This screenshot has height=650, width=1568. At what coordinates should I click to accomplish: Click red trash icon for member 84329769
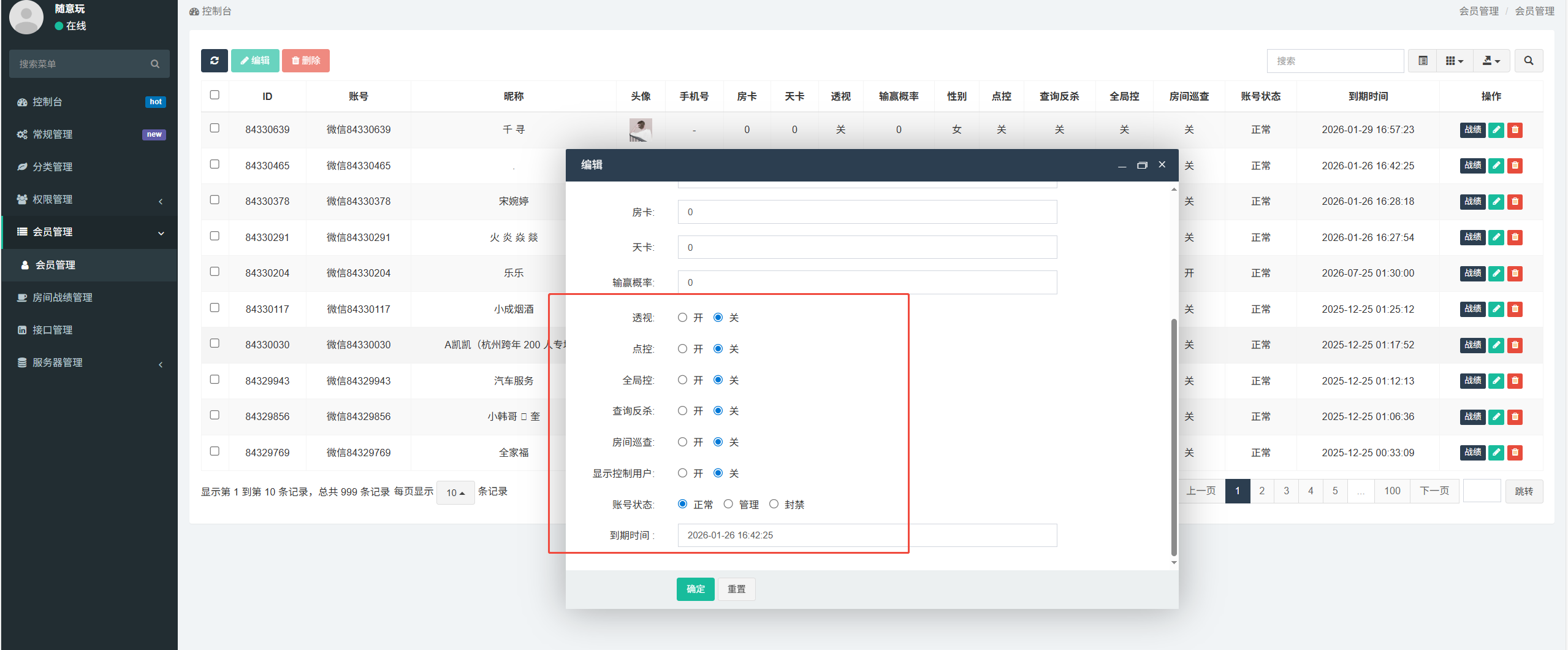click(1515, 453)
